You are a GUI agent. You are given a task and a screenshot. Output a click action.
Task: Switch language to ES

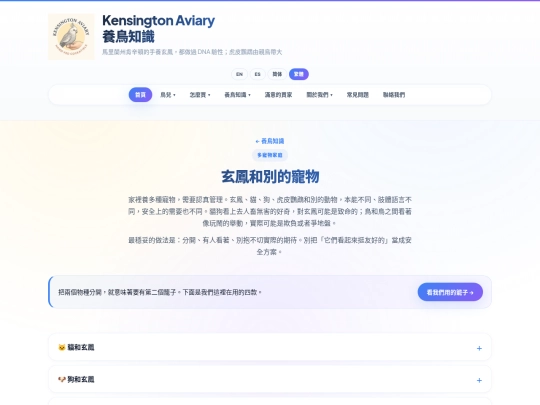[x=257, y=74]
